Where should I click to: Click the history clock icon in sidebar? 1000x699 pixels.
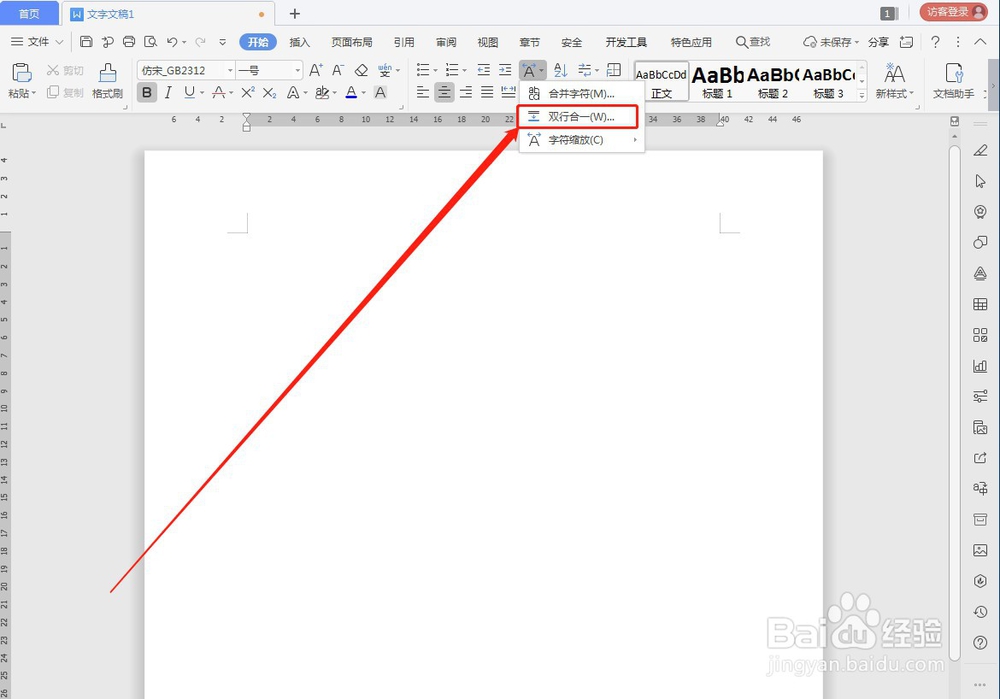click(980, 612)
